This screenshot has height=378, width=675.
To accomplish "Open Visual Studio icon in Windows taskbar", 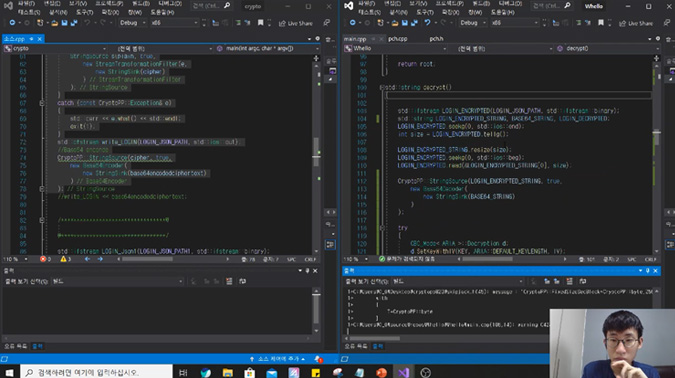I will tap(403, 372).
